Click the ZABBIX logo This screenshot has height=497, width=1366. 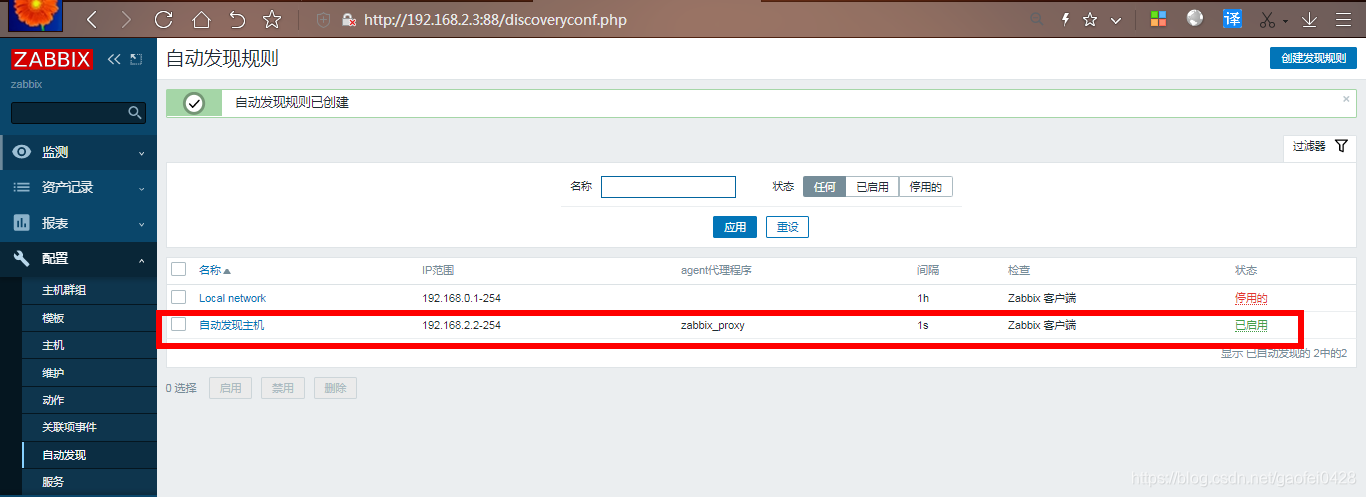(x=52, y=60)
